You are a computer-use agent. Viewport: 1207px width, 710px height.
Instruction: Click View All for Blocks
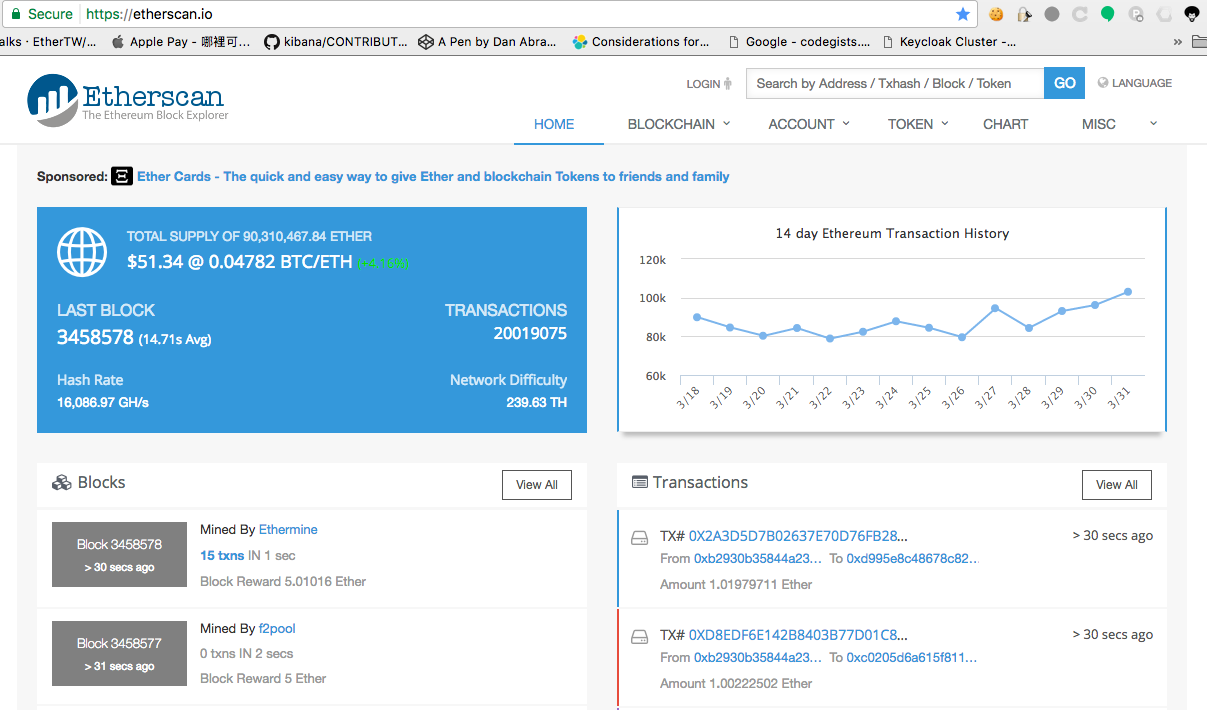537,485
